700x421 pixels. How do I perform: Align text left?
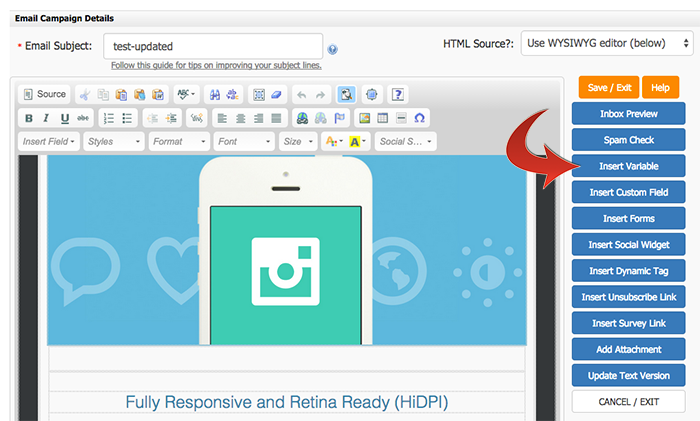(222, 118)
